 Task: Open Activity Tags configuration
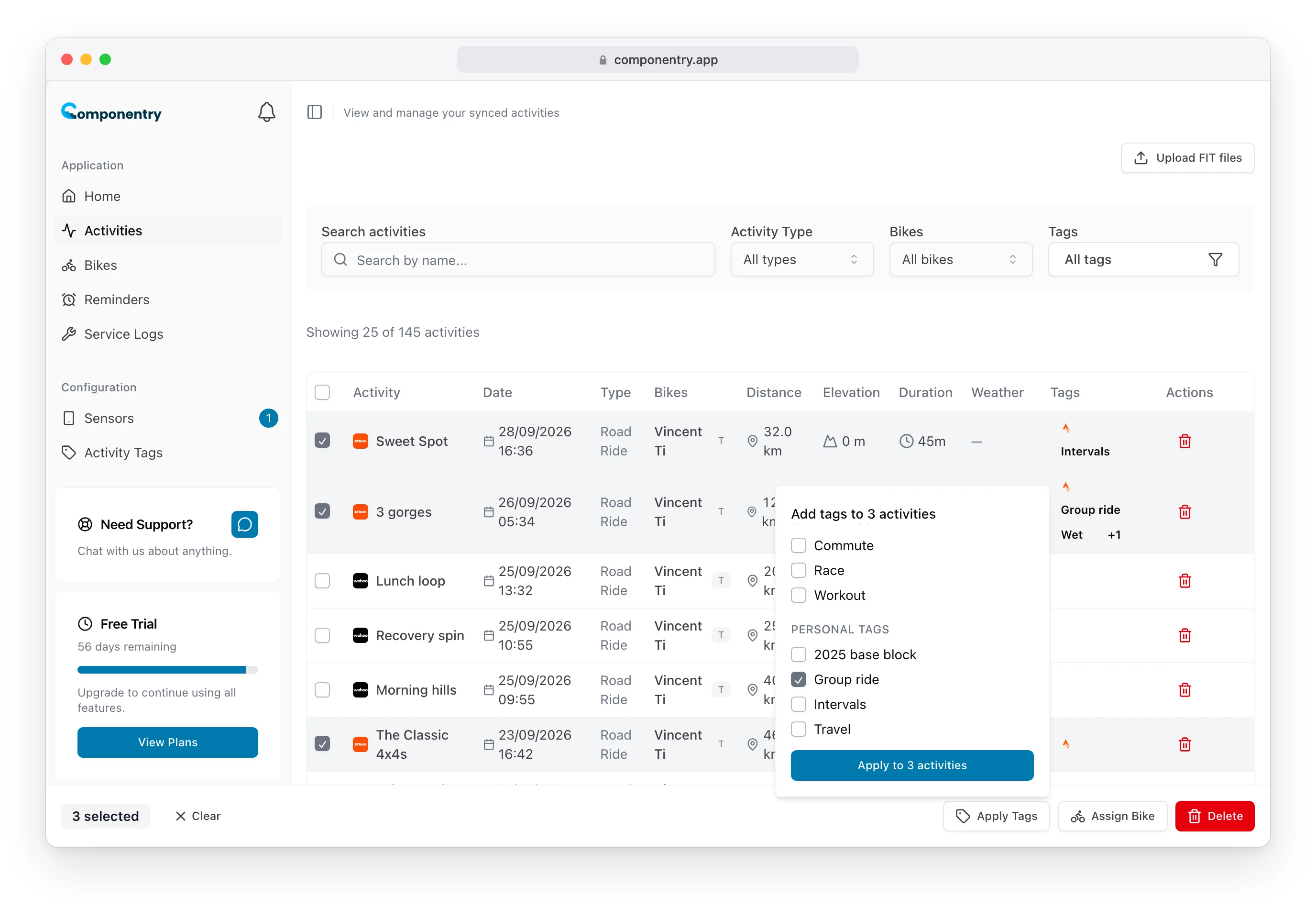[x=168, y=452]
